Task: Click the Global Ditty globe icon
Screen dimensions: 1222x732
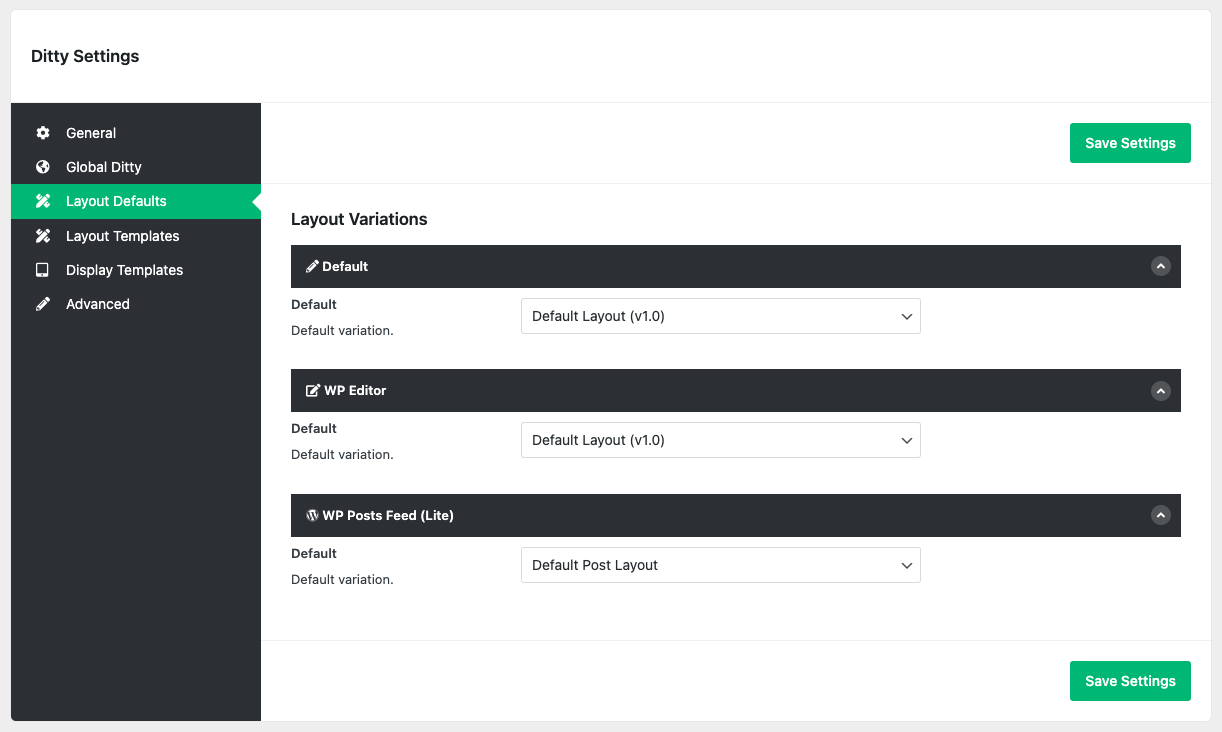Action: point(43,167)
